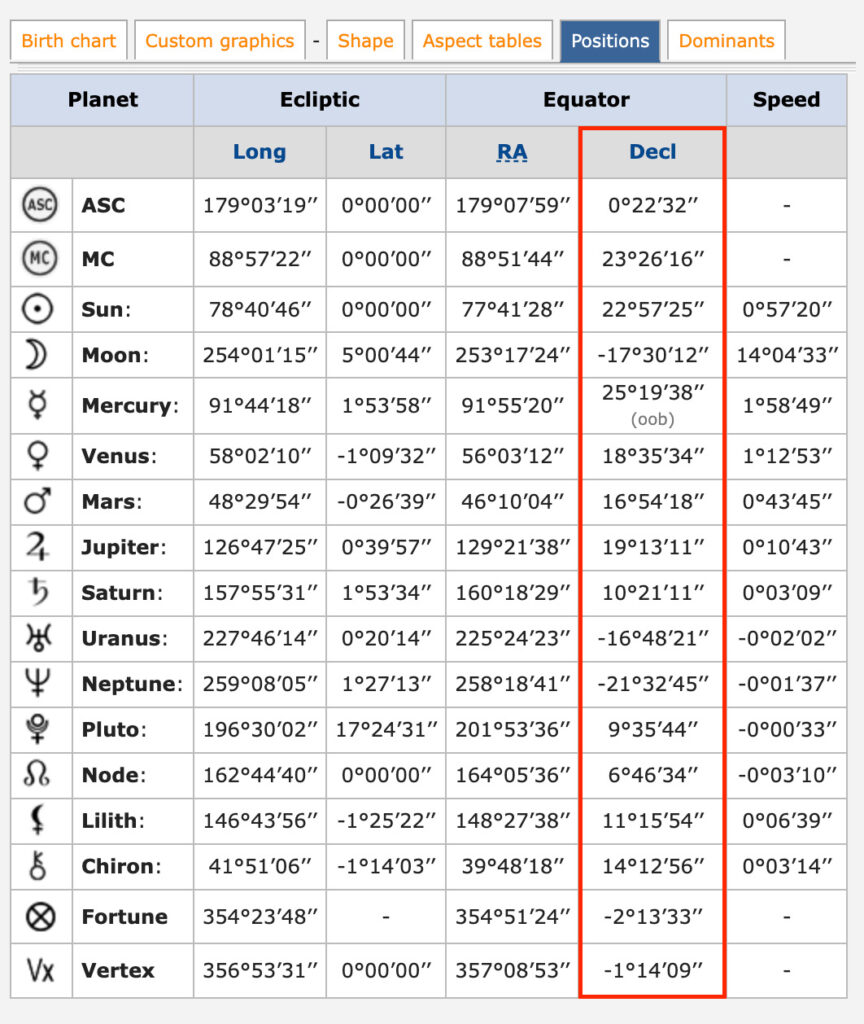Click the MC midheaven circle icon
The image size is (864, 1024).
(x=40, y=258)
